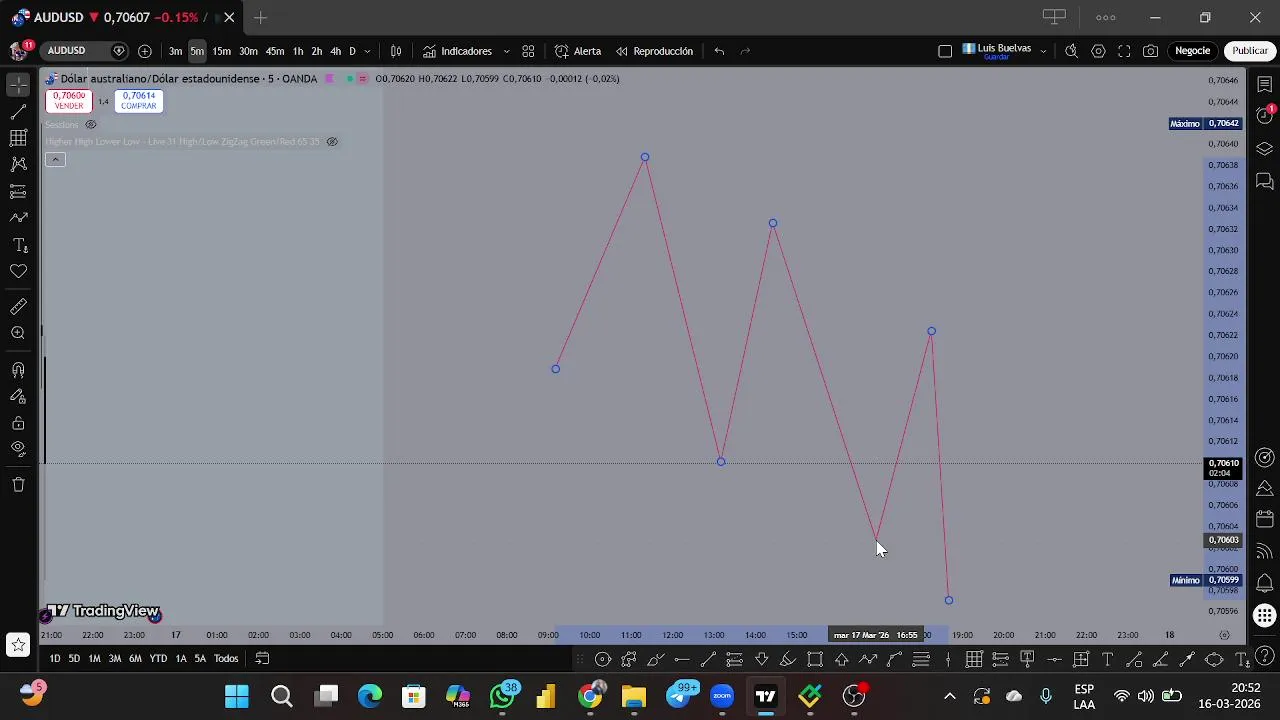Open the patterns tool group in sidebar
Screen dimensions: 1280x720
click(18, 164)
